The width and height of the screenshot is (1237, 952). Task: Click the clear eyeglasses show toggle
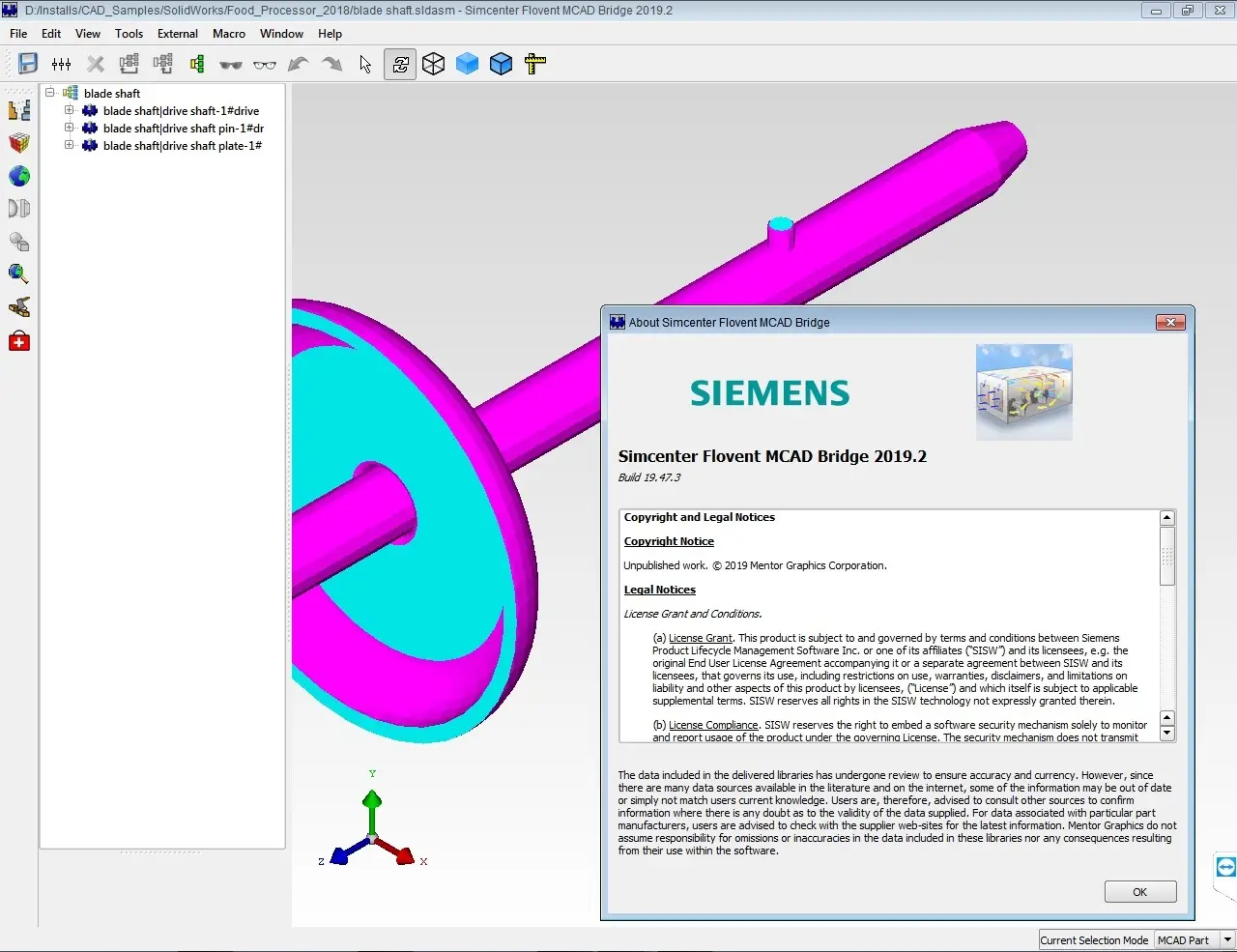click(x=265, y=65)
